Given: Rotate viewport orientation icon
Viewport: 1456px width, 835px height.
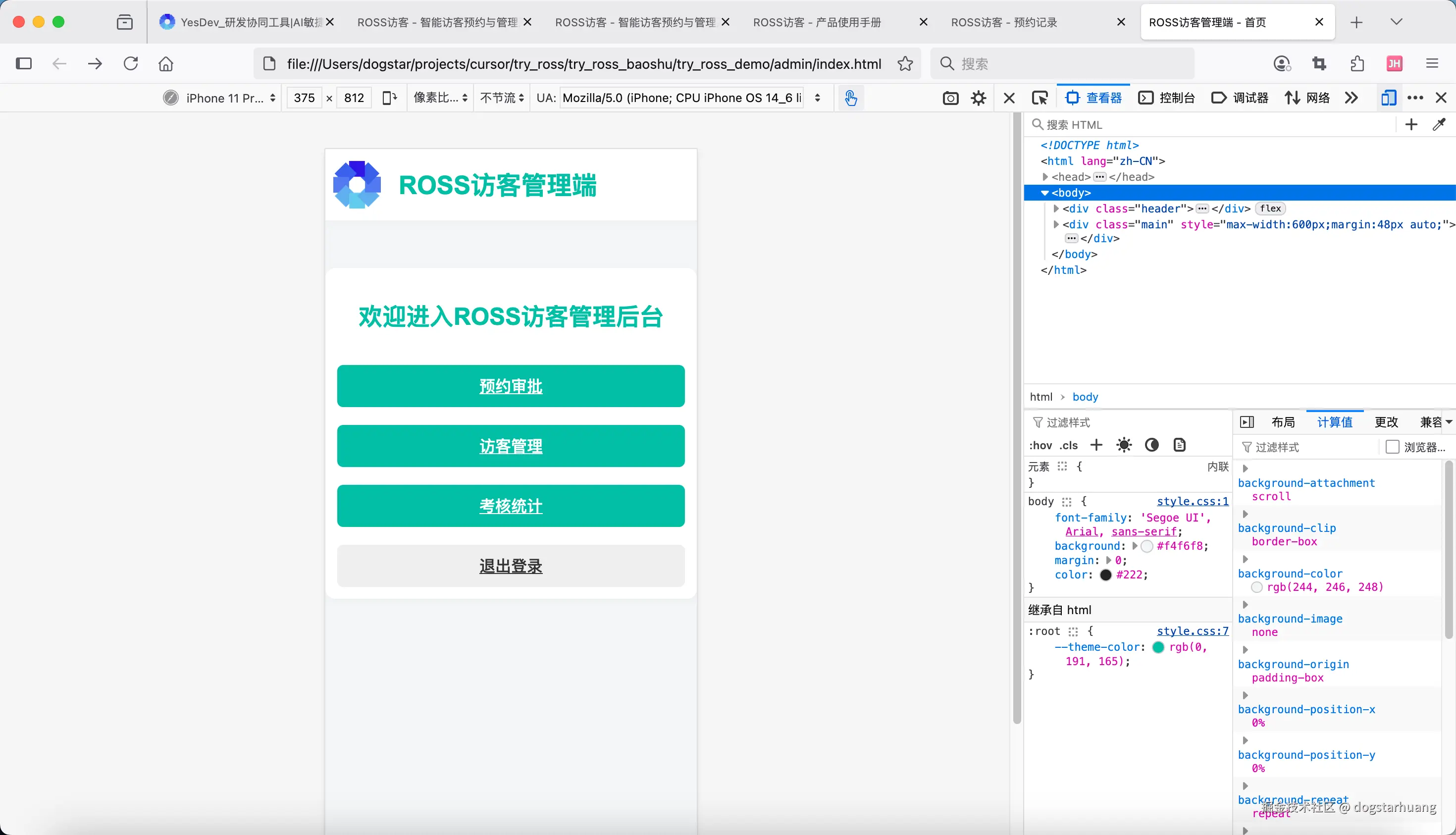Looking at the screenshot, I should [389, 98].
